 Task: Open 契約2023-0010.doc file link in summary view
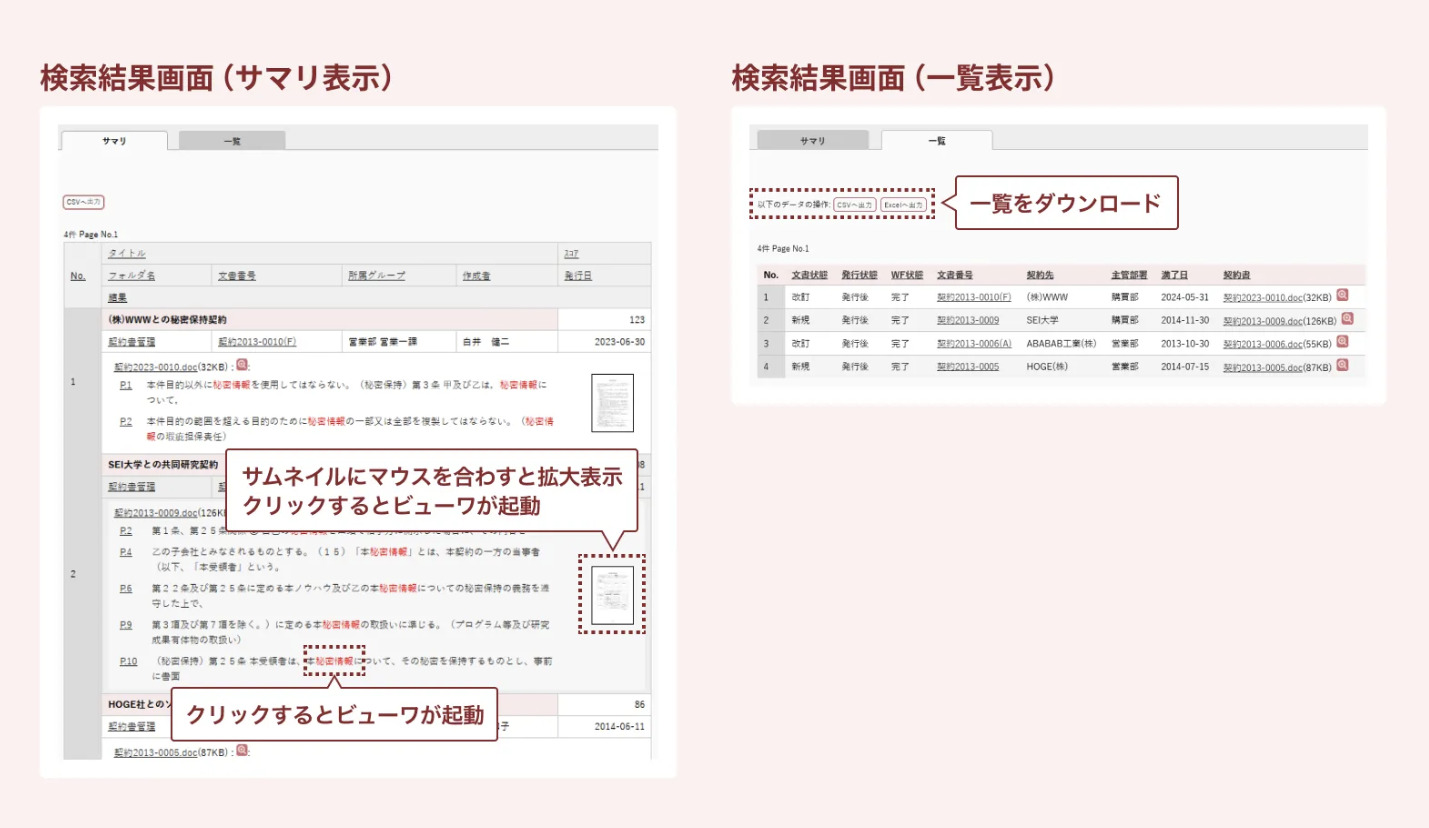[156, 366]
